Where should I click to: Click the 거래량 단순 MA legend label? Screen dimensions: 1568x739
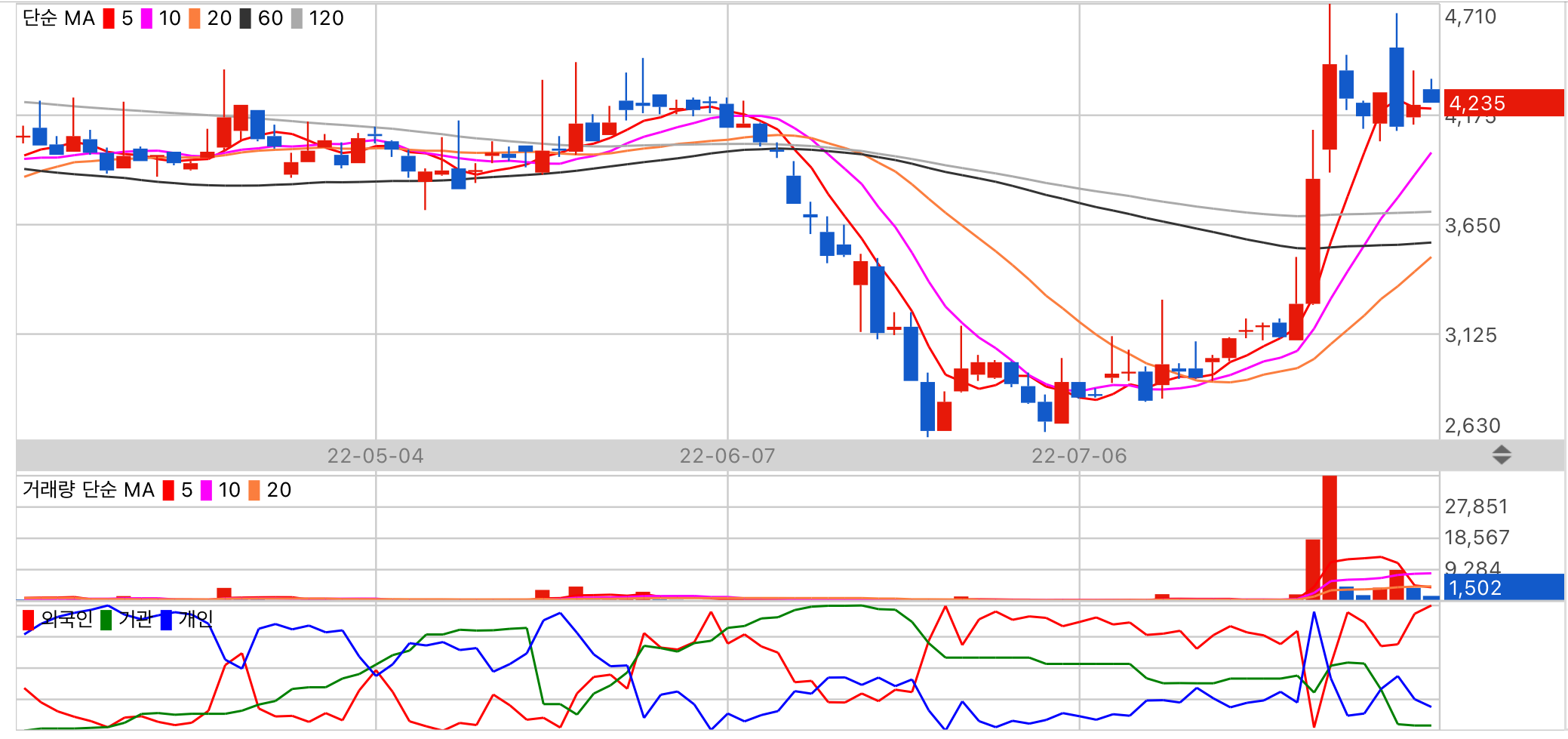[88, 490]
